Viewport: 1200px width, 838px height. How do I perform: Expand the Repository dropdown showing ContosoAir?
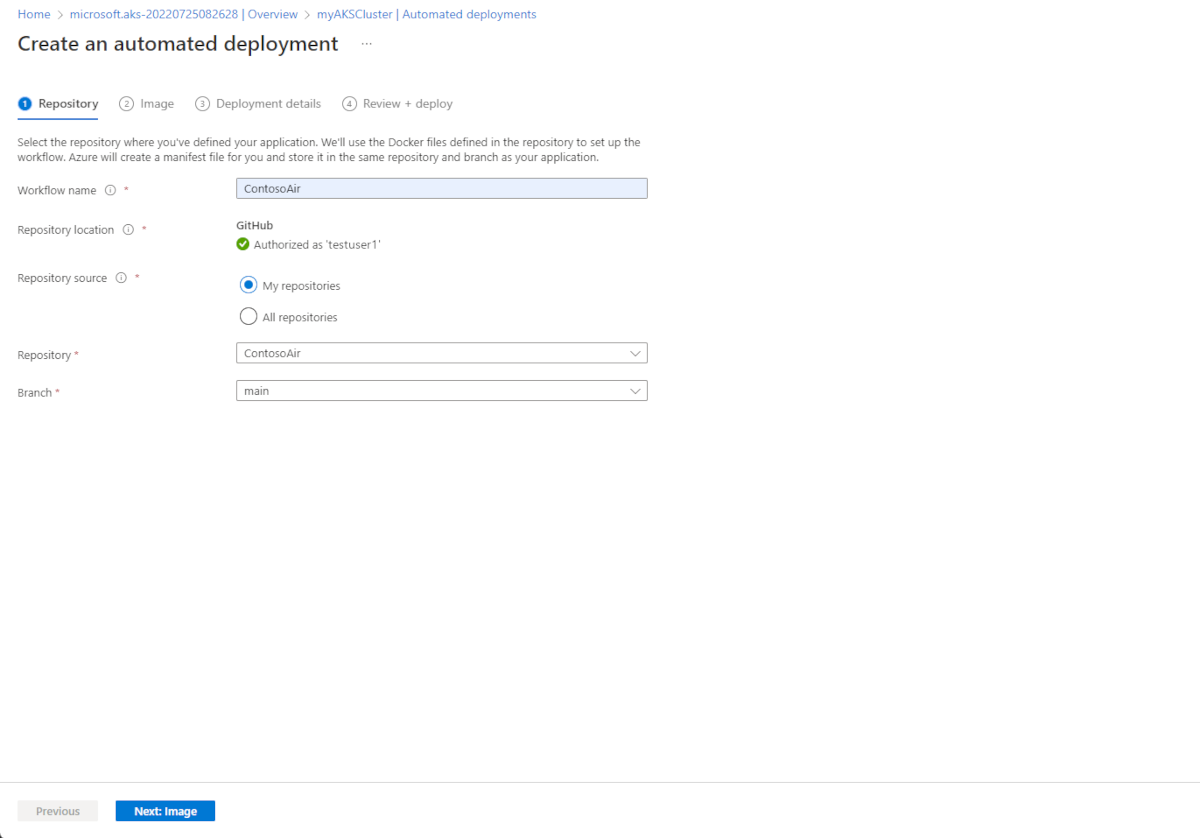pyautogui.click(x=441, y=353)
